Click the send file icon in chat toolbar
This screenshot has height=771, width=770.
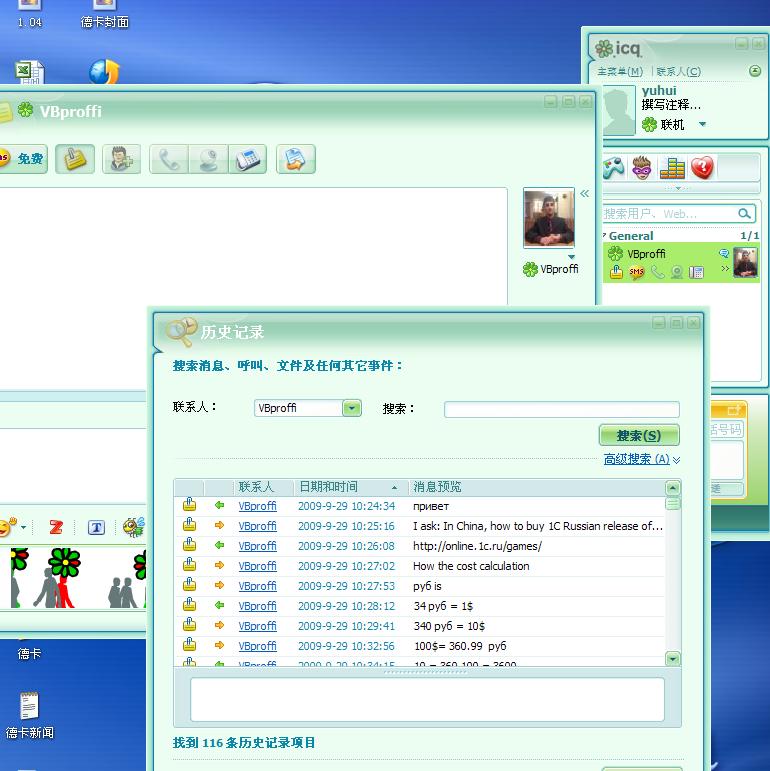(295, 159)
